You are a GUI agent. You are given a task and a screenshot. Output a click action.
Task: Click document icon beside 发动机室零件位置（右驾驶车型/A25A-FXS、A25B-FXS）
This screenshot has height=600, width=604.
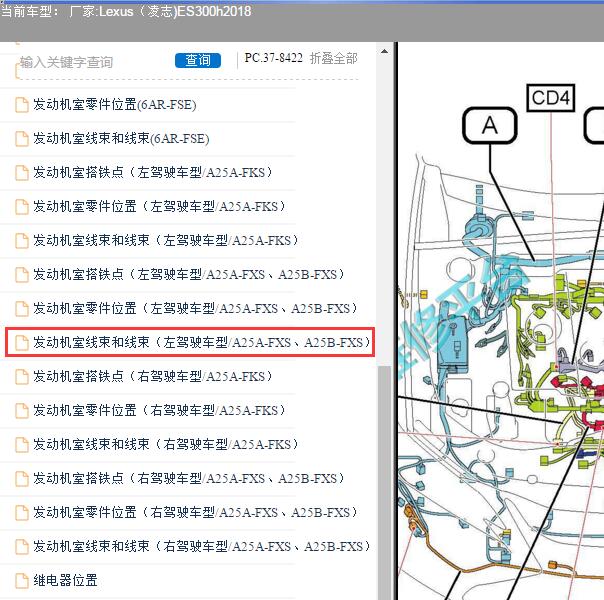pyautogui.click(x=22, y=513)
